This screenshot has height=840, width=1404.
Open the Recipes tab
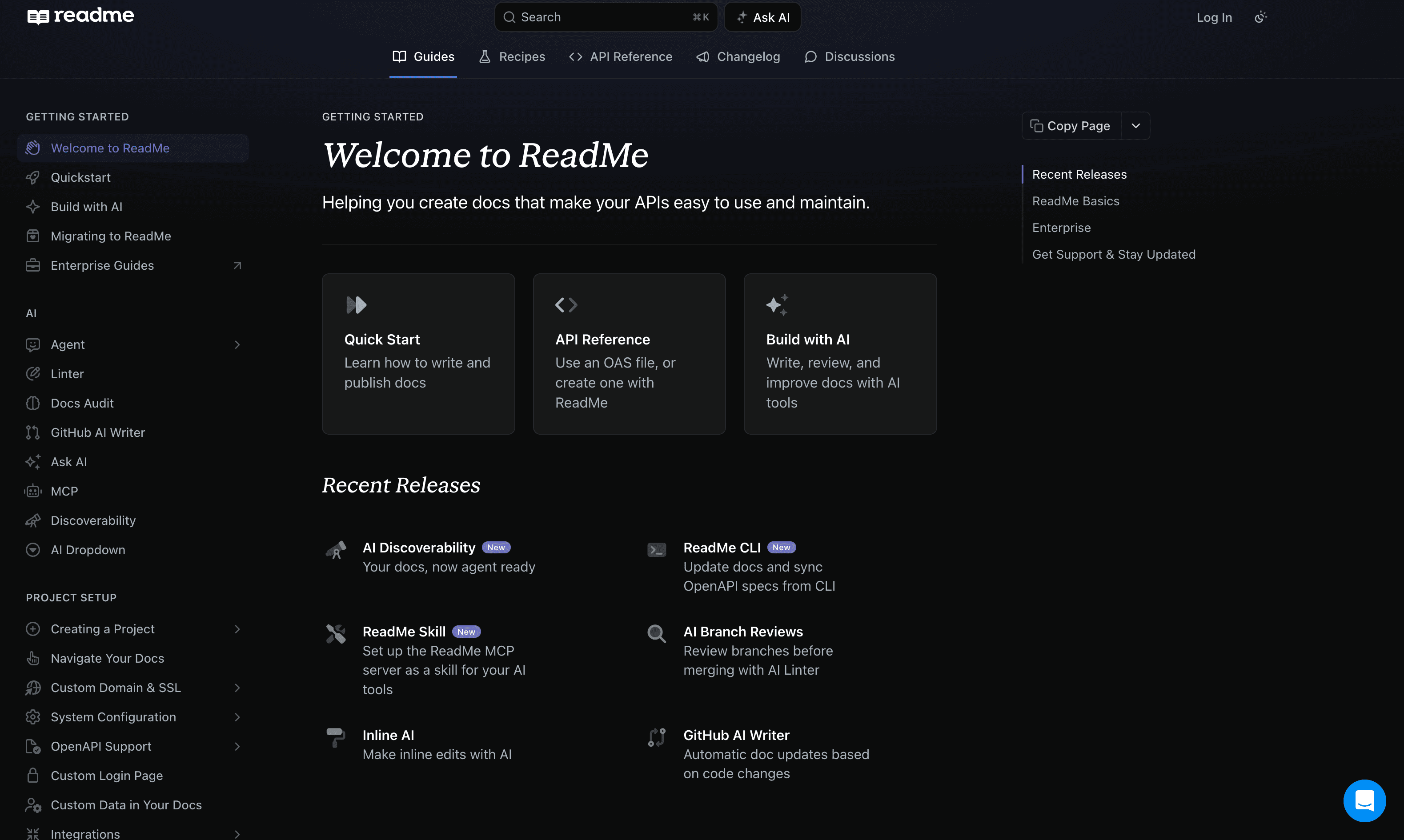[512, 56]
